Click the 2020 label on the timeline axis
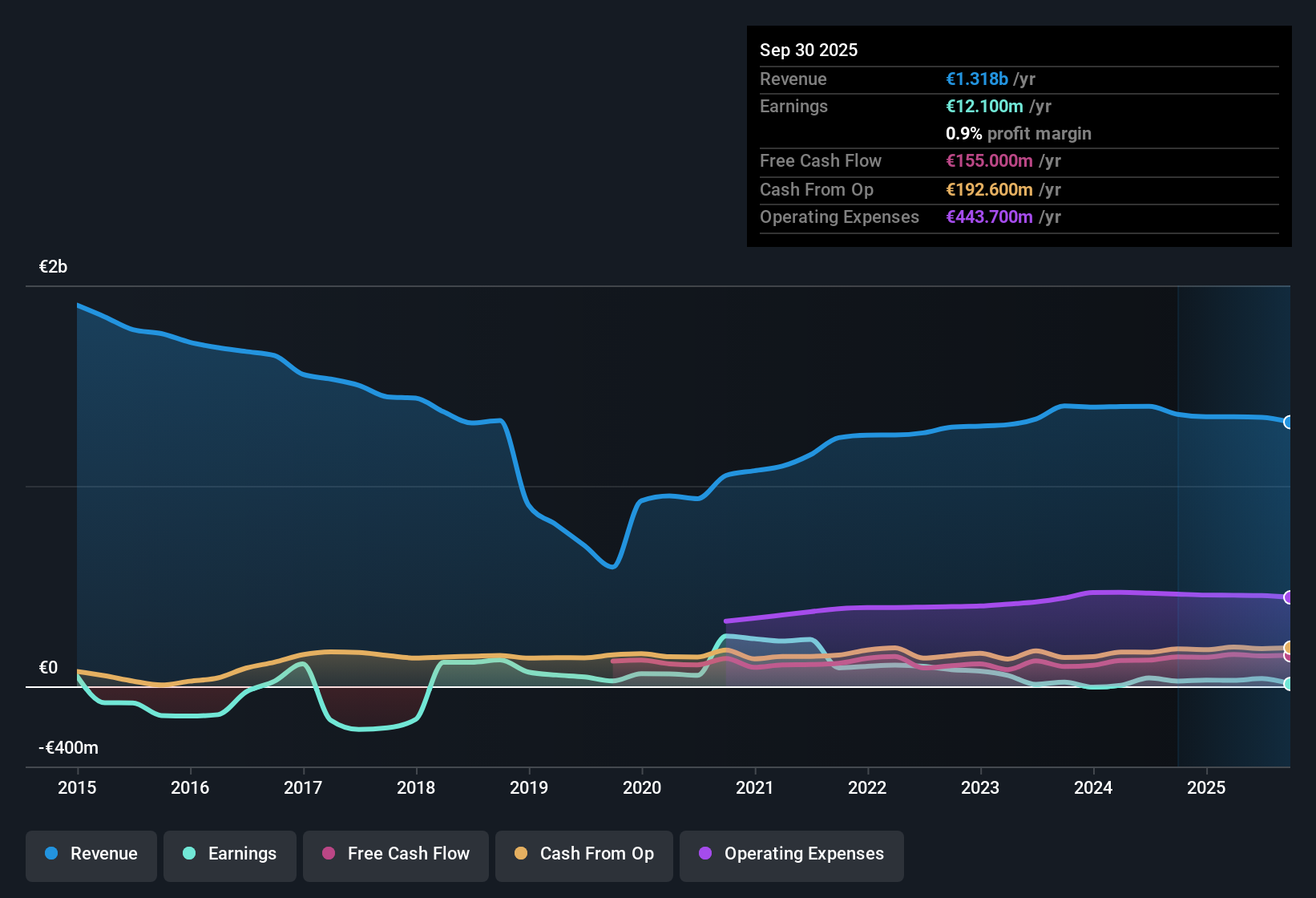The image size is (1316, 898). [x=642, y=788]
